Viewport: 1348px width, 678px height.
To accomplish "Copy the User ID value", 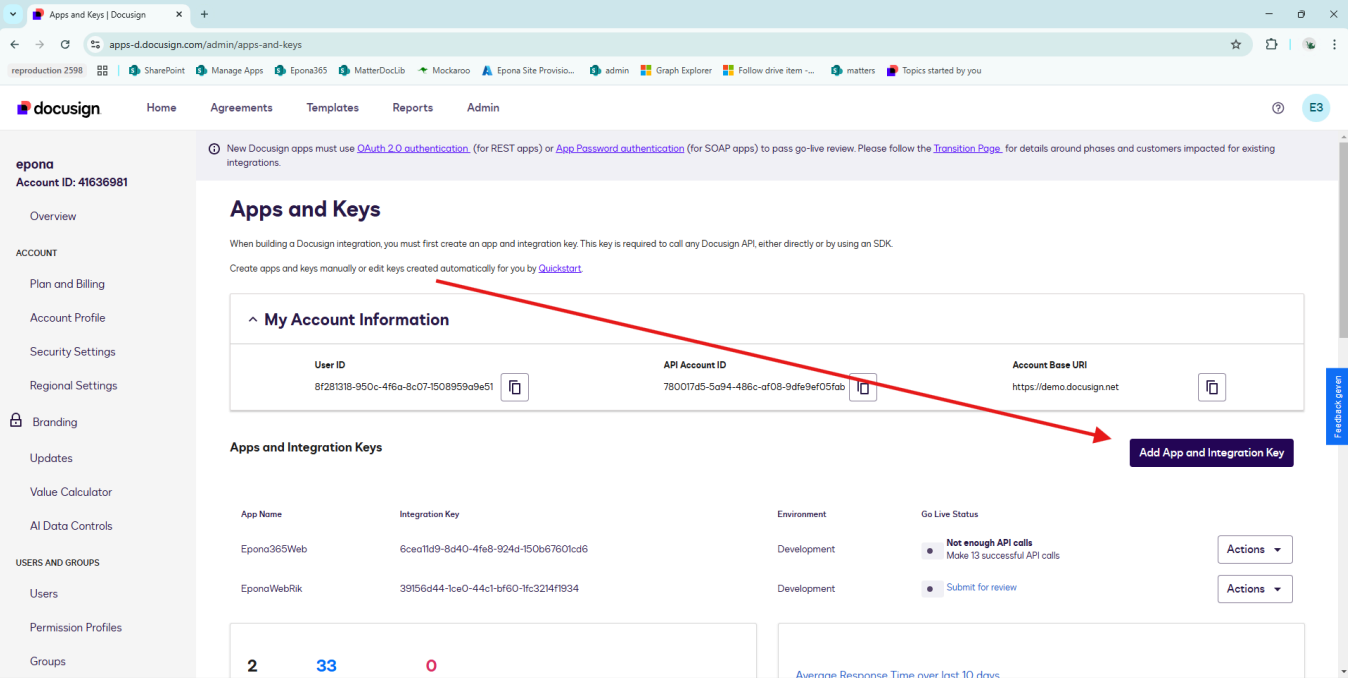I will pyautogui.click(x=514, y=387).
